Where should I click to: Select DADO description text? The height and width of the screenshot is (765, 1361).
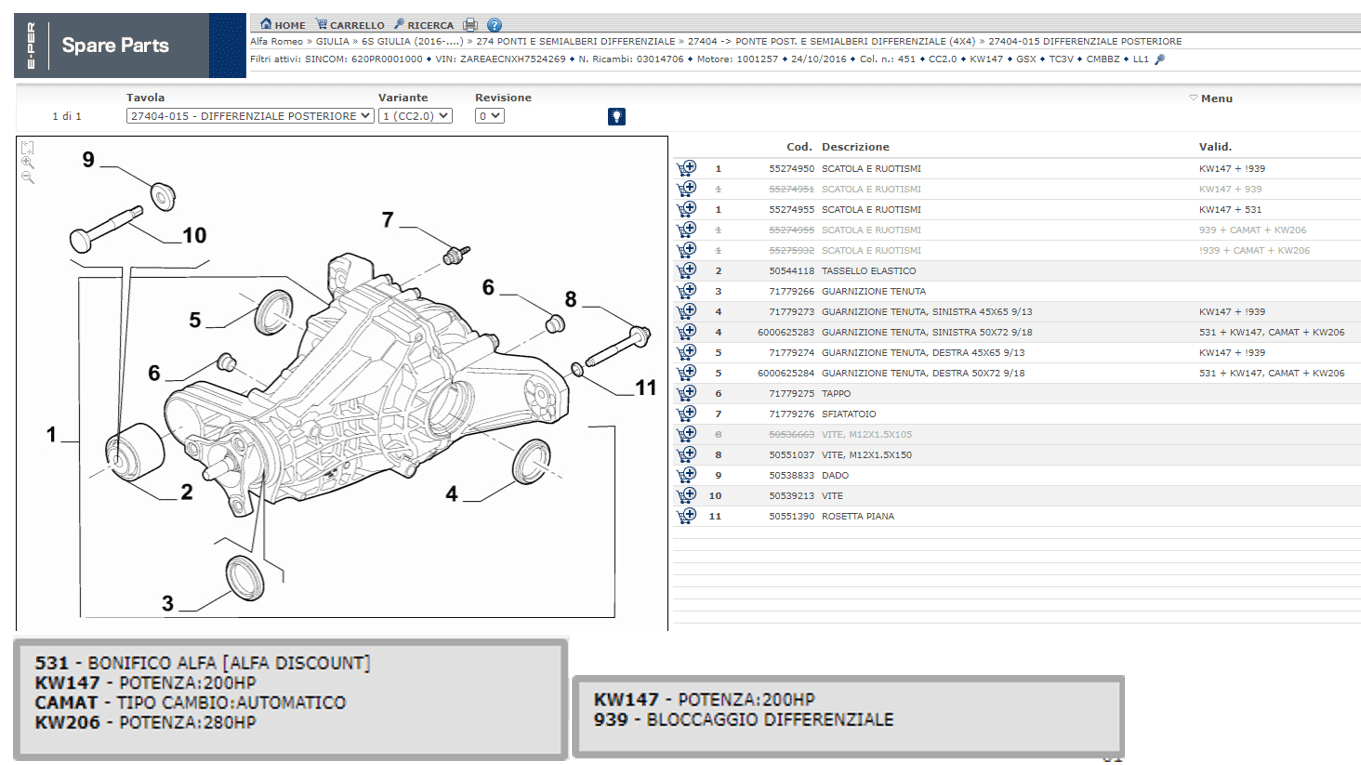click(x=835, y=476)
